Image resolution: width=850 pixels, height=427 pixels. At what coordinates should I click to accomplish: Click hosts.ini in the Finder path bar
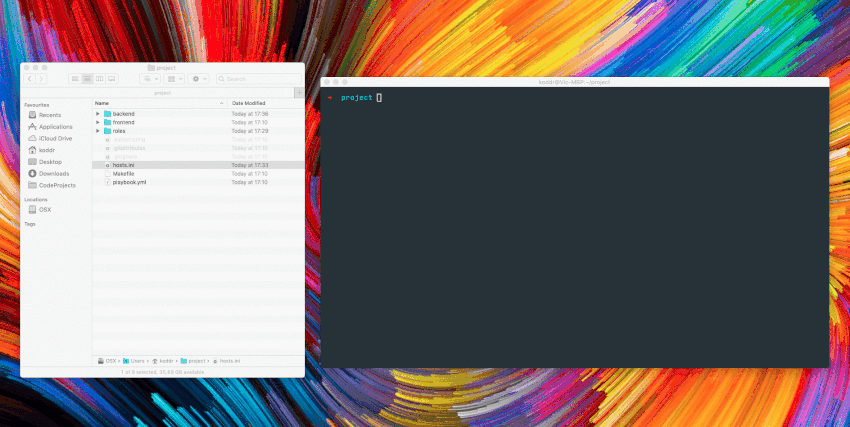point(227,361)
